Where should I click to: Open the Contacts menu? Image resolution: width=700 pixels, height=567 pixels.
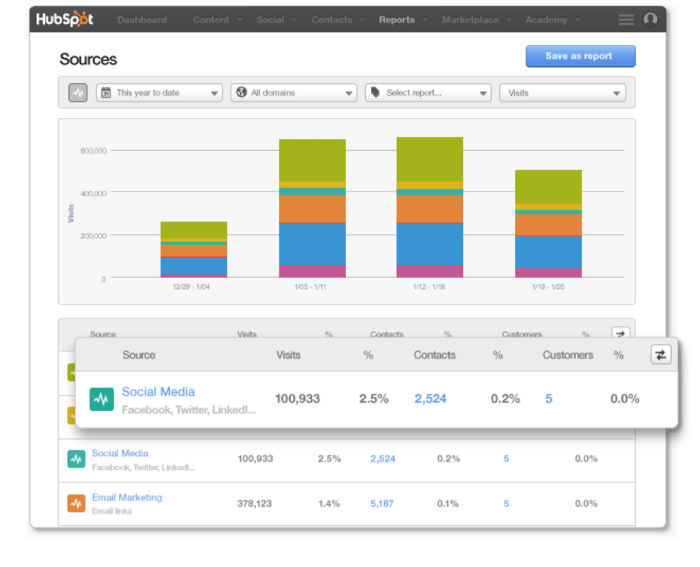pos(332,20)
